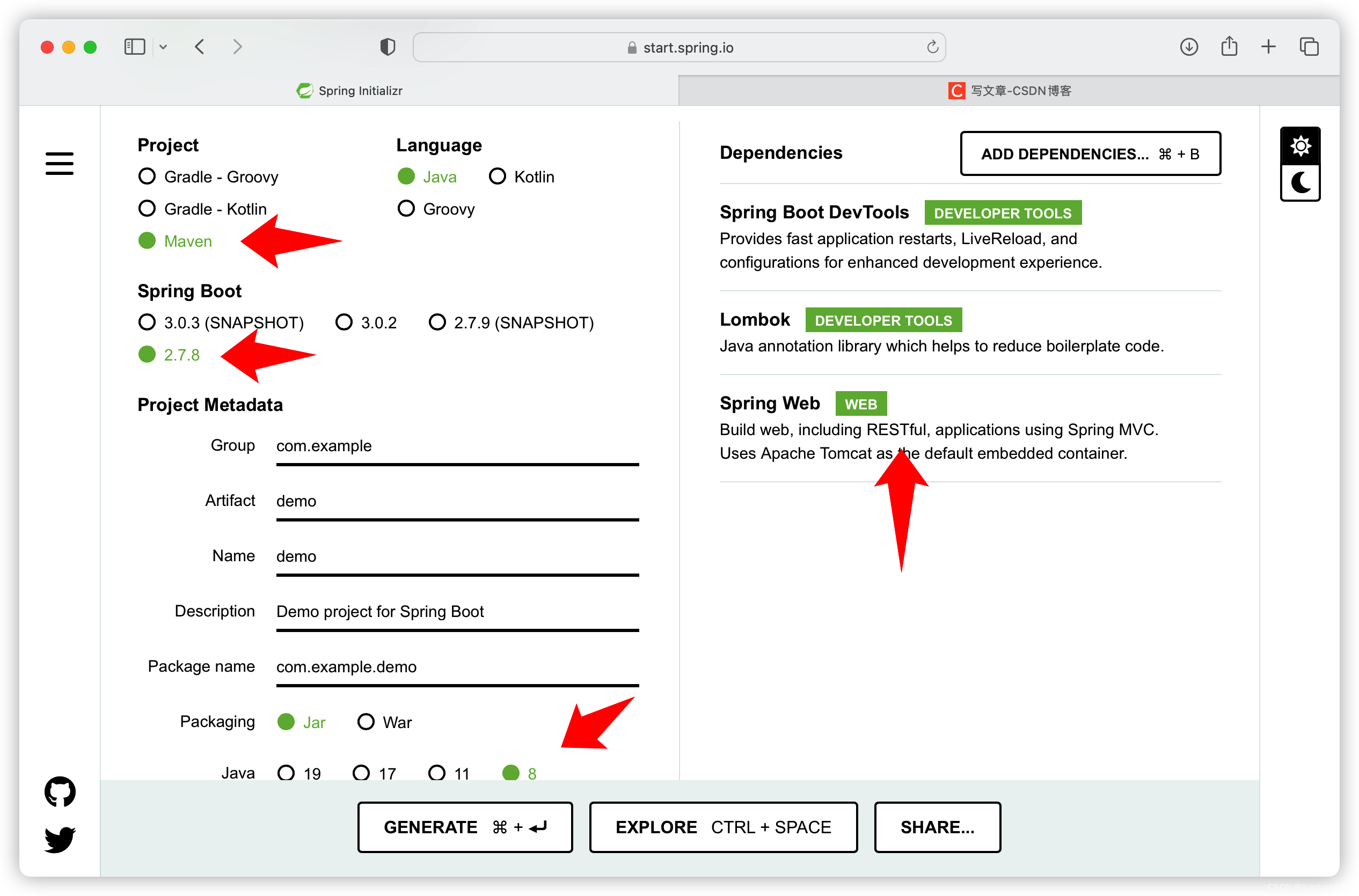Viewport: 1359px width, 896px height.
Task: Select Gradle - Kotlin project type
Action: pyautogui.click(x=202, y=209)
